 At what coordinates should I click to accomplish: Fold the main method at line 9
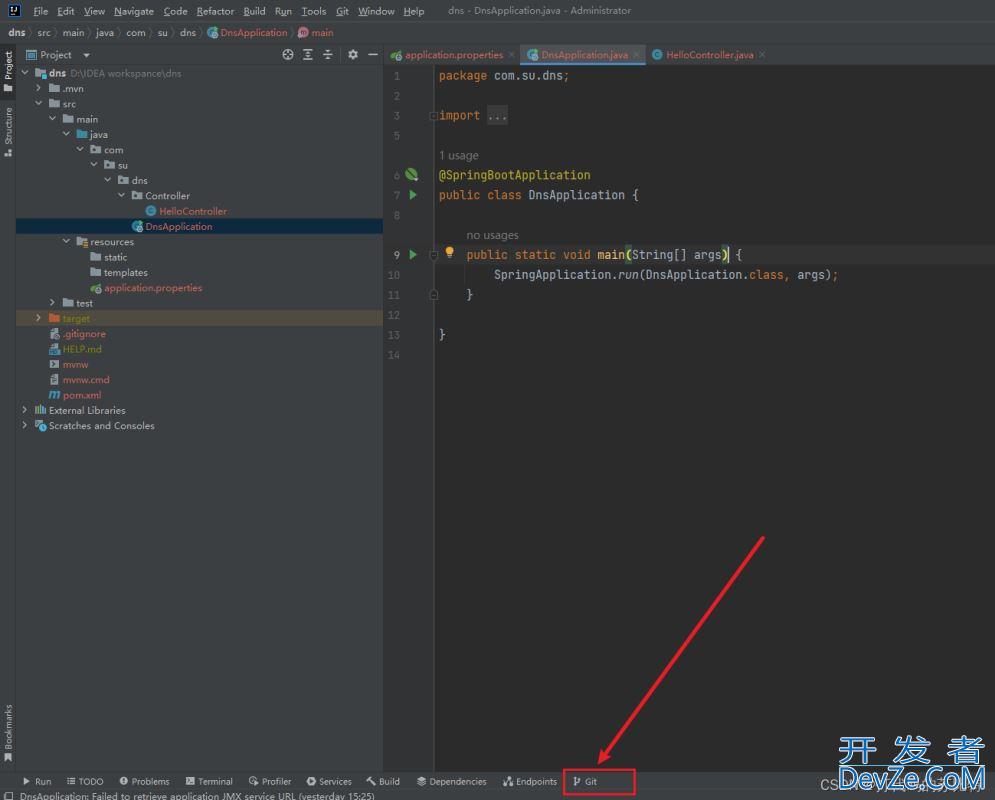pyautogui.click(x=433, y=255)
